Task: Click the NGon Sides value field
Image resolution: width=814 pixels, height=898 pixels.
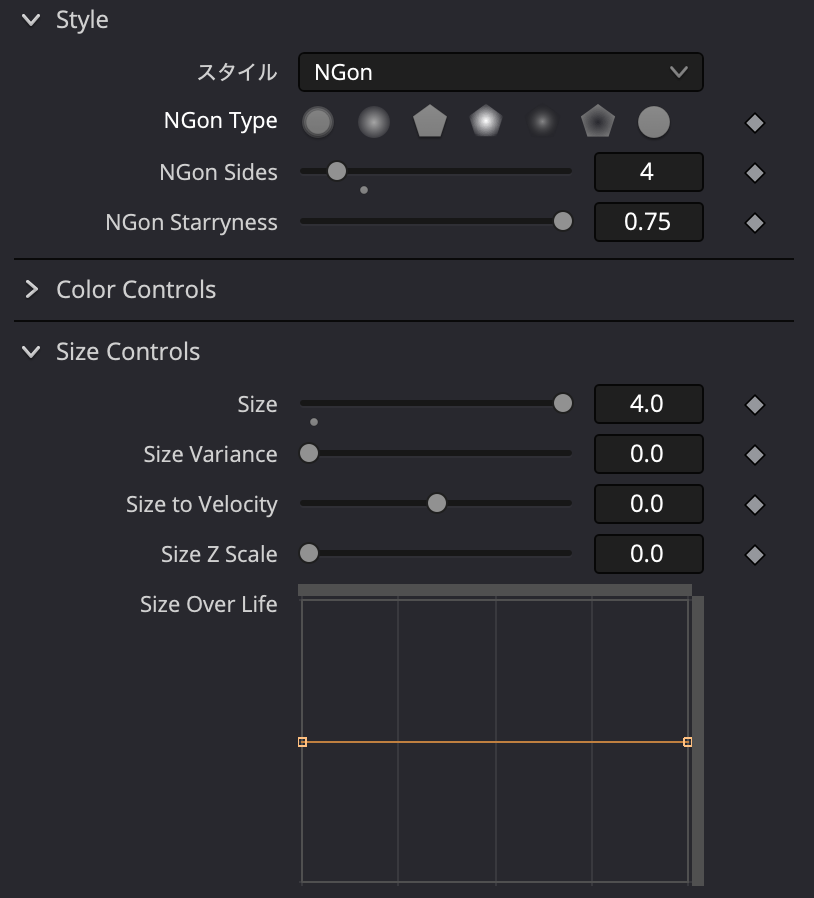Action: coord(648,172)
